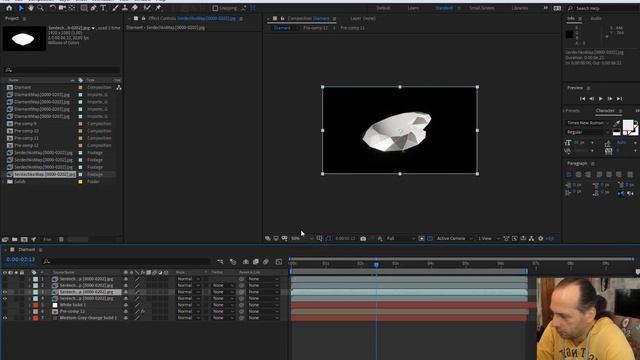Open the Graph Editor icon in timeline
The height and width of the screenshot is (360, 640).
279,262
